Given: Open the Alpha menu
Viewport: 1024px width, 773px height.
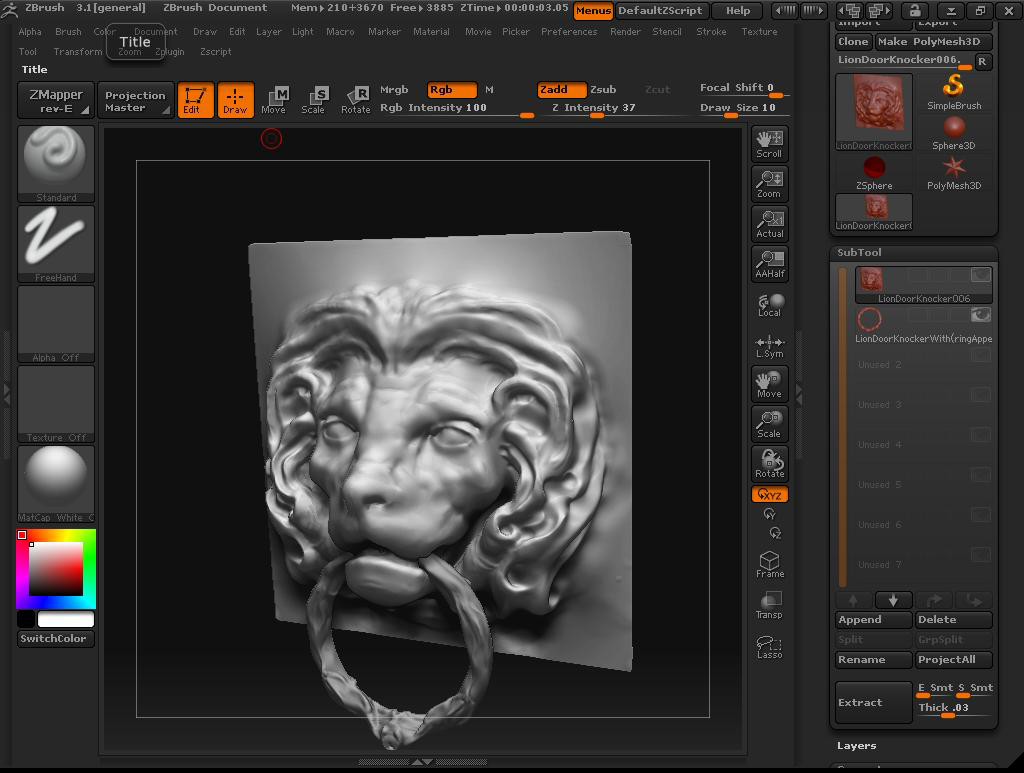Looking at the screenshot, I should [x=30, y=31].
